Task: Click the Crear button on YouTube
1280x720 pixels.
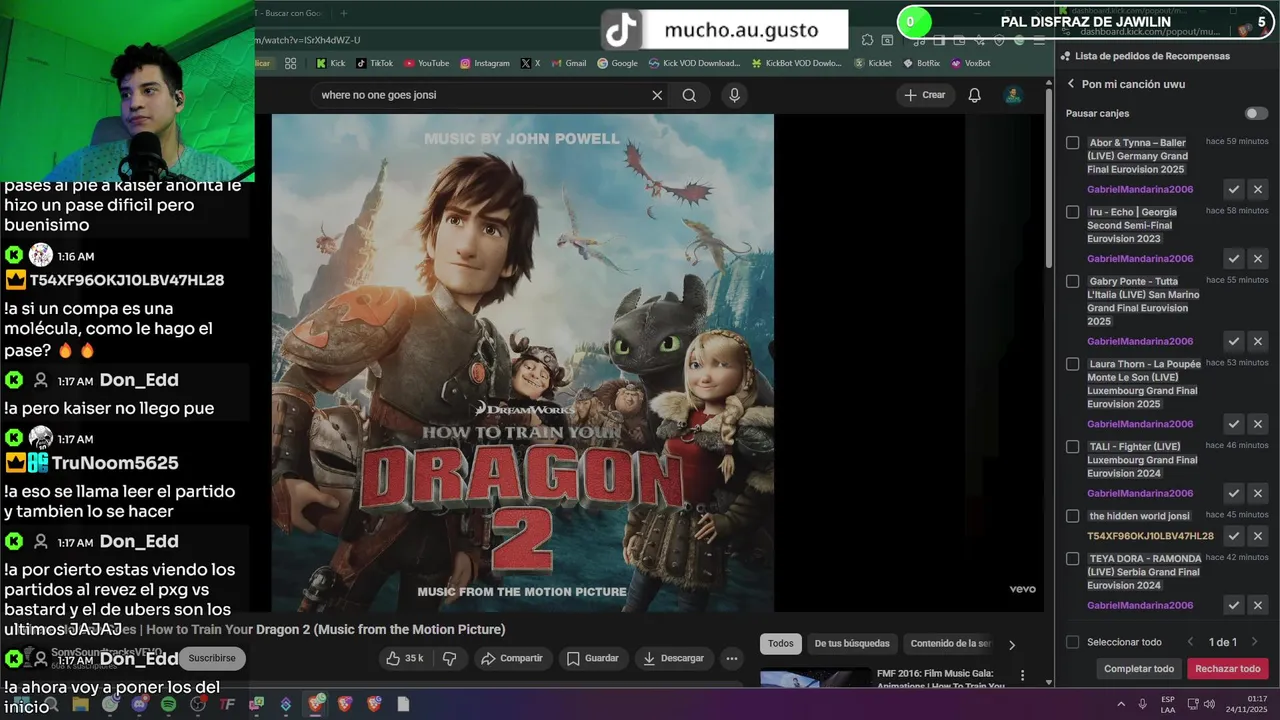Action: tap(924, 95)
